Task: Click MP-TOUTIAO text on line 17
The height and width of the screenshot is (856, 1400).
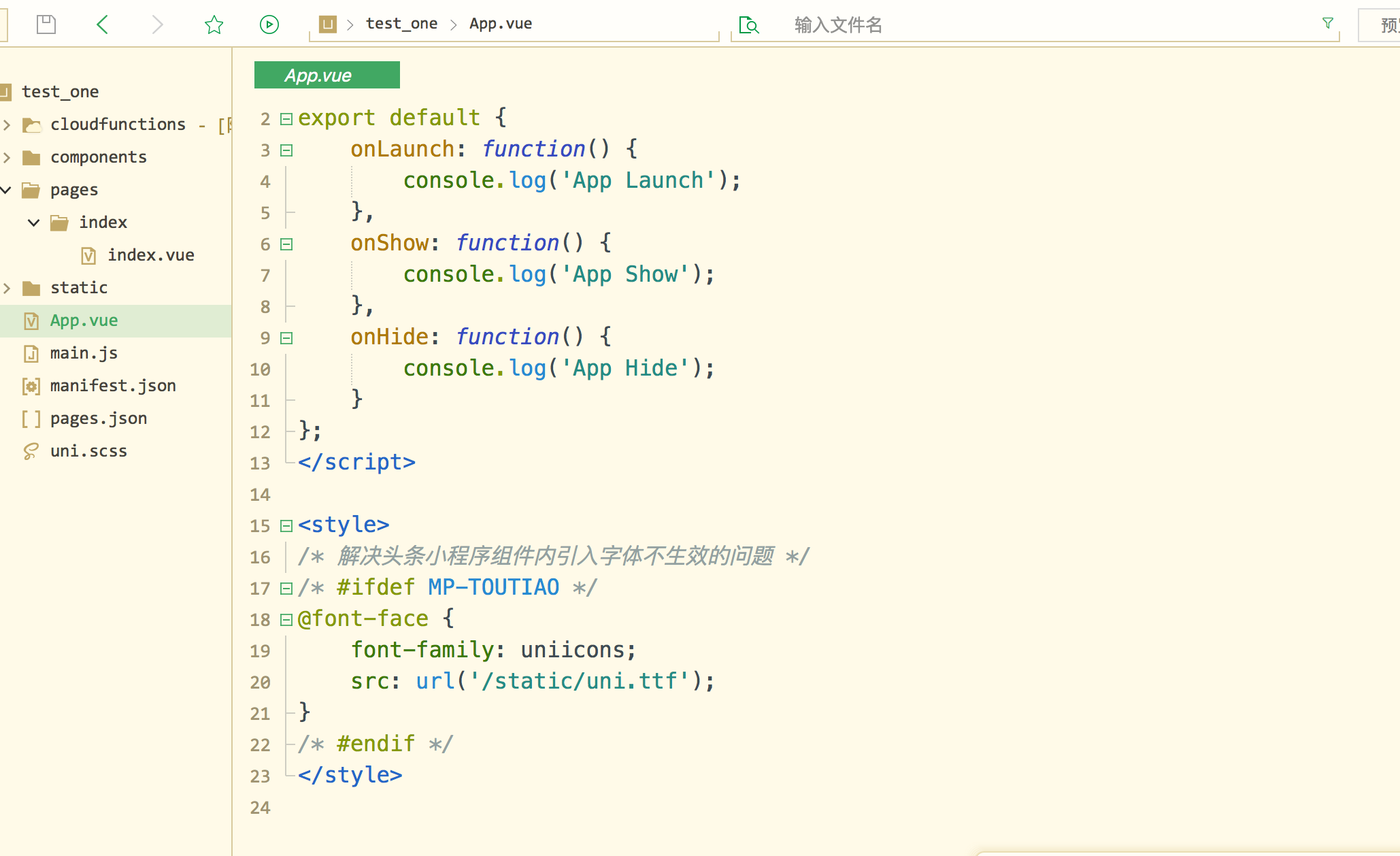Action: 494,587
